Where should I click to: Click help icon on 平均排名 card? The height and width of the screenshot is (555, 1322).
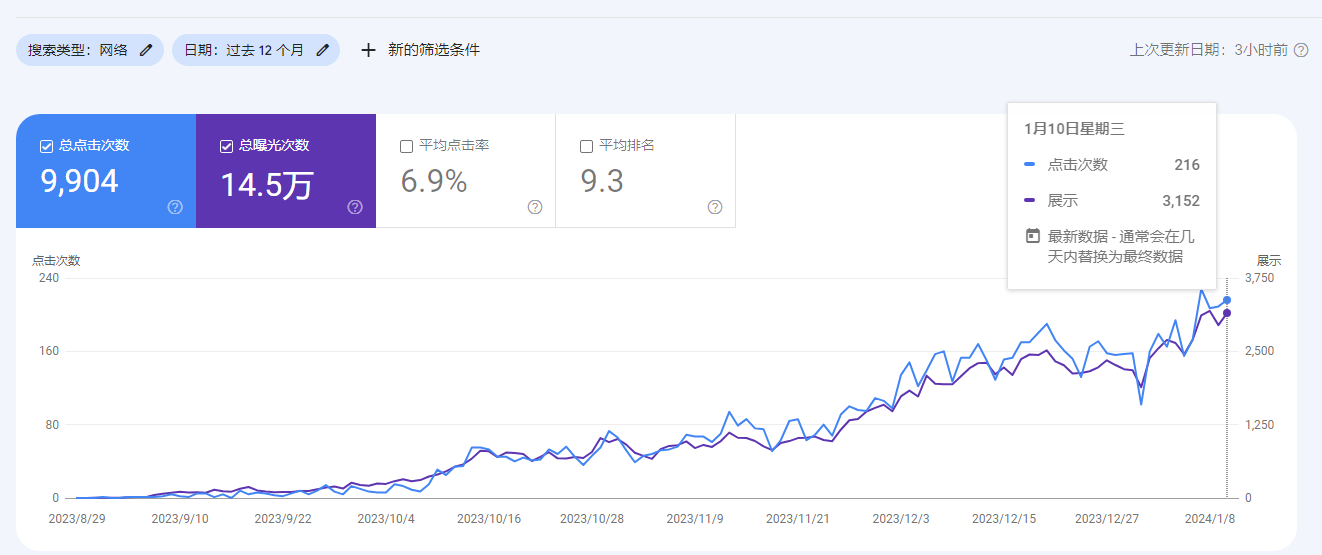pos(715,207)
